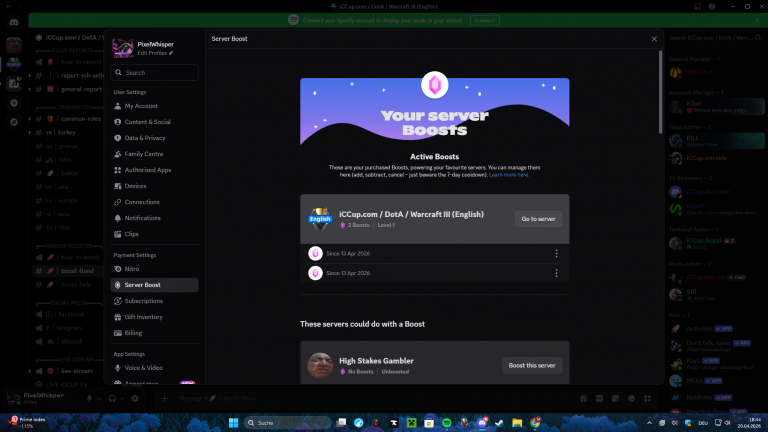The image size is (768, 432).
Task: Open Clips settings
Action: click(x=154, y=234)
